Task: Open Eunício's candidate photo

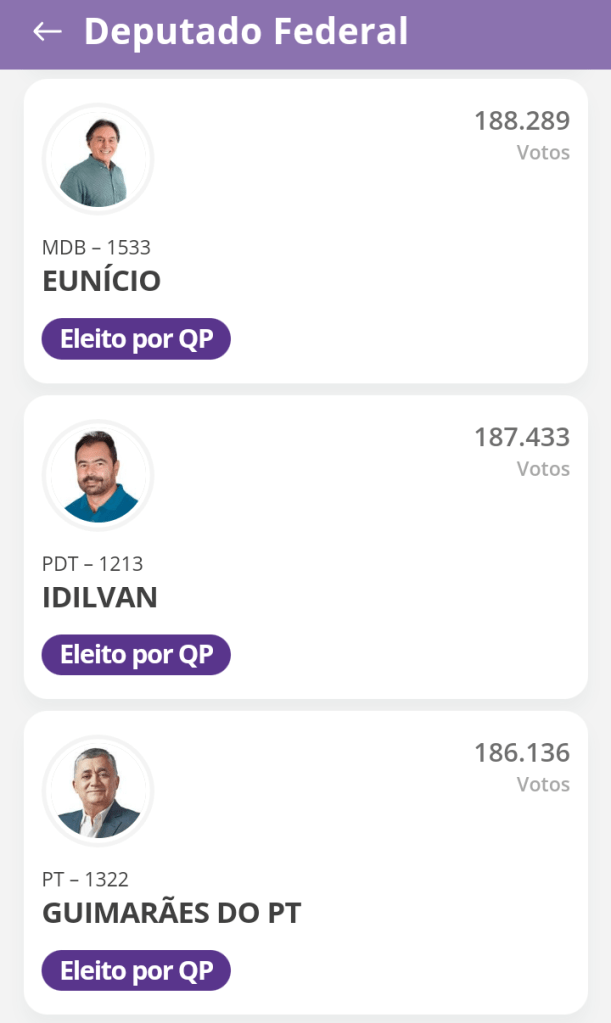Action: point(97,159)
